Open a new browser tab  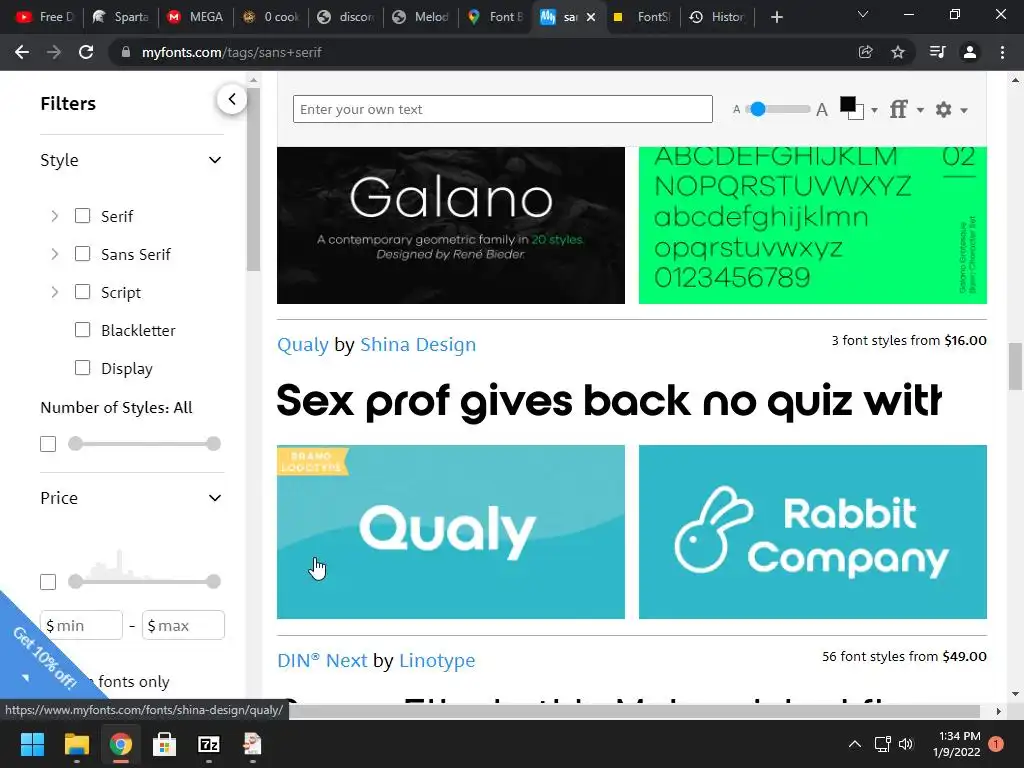(776, 17)
